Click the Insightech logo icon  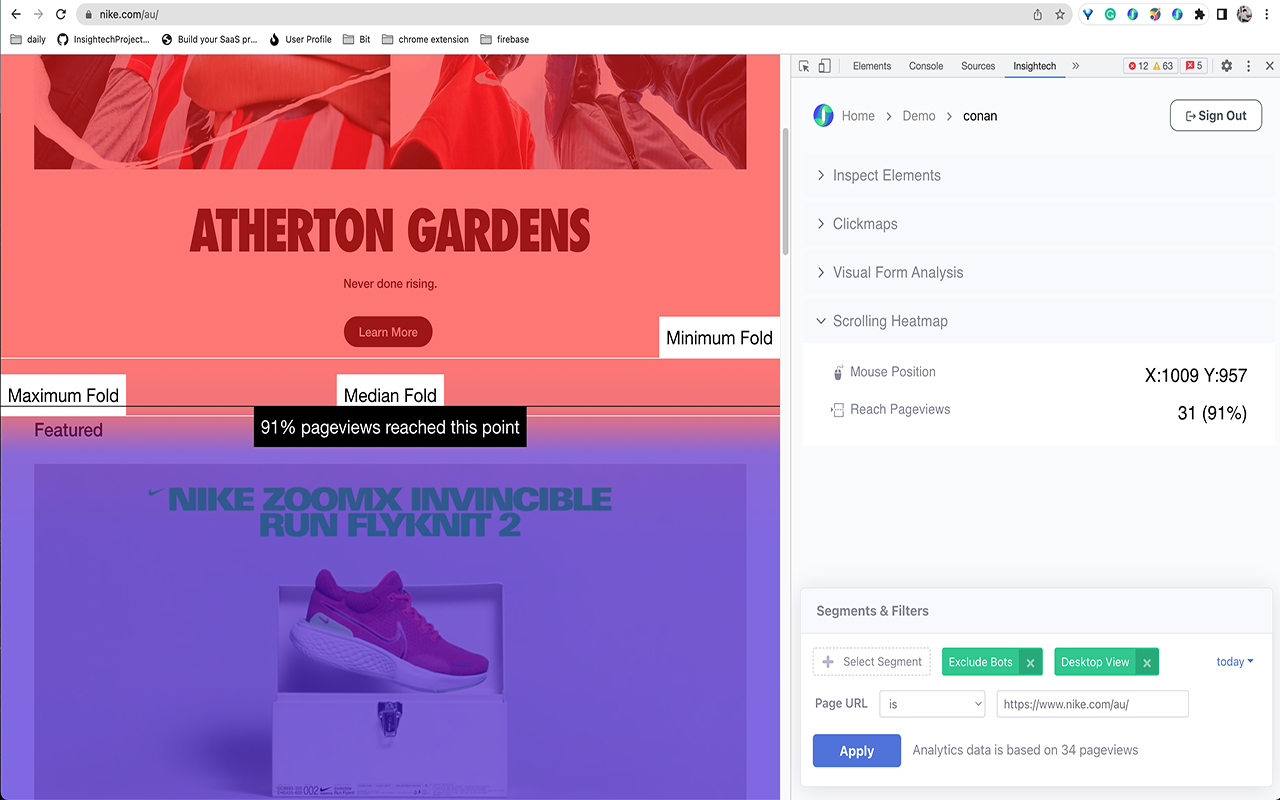pyautogui.click(x=823, y=115)
